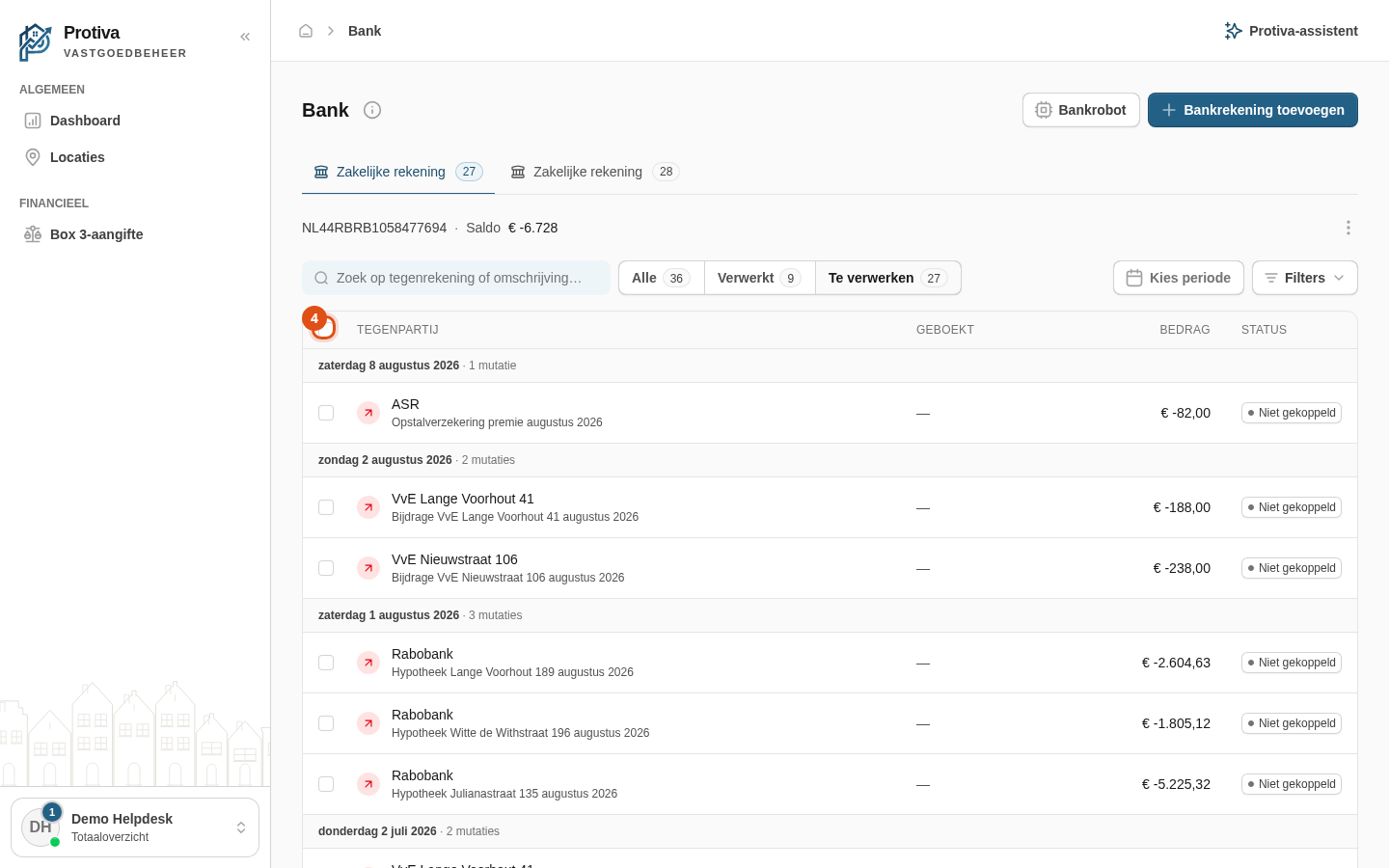
Task: Expand the Filters dropdown
Action: pos(1304,278)
